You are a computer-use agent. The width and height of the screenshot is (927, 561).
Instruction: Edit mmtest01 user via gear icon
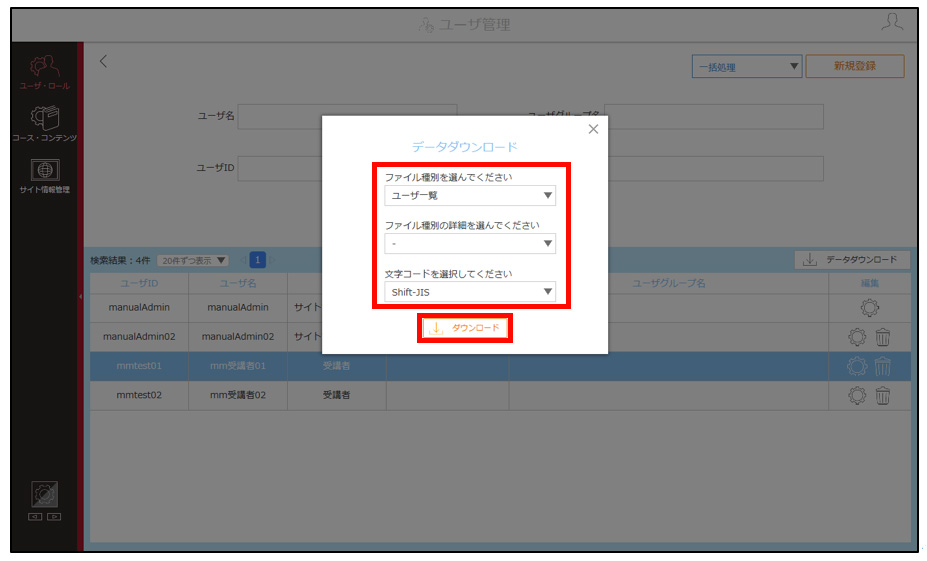pos(857,366)
